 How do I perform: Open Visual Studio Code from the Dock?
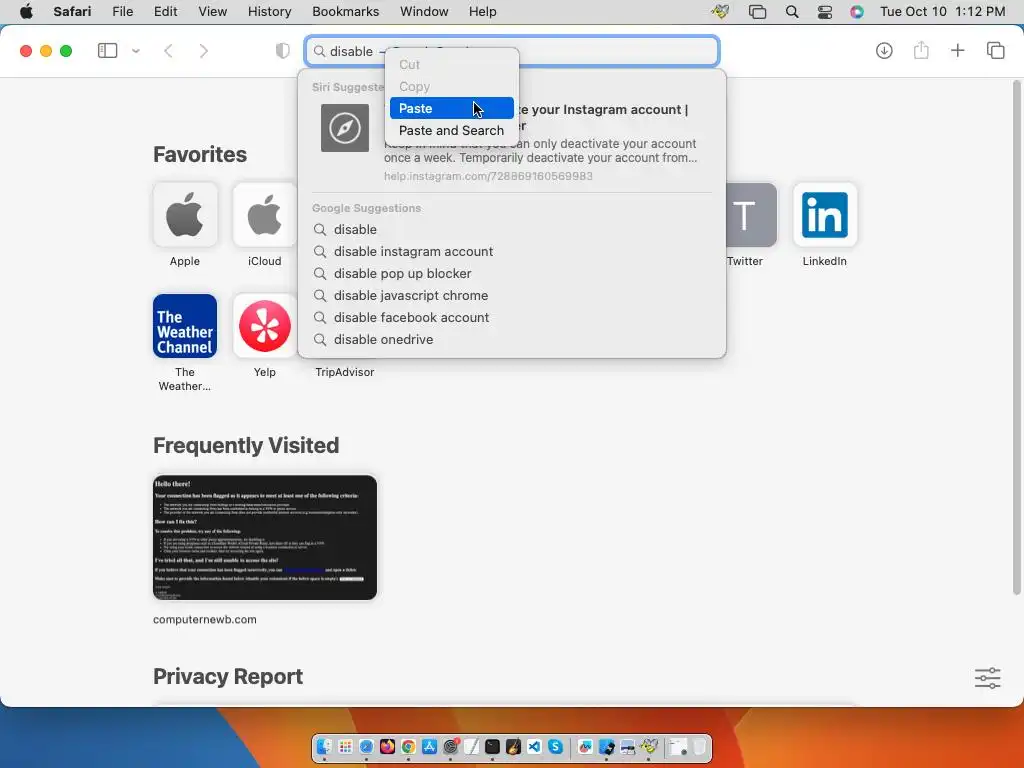[x=534, y=746]
